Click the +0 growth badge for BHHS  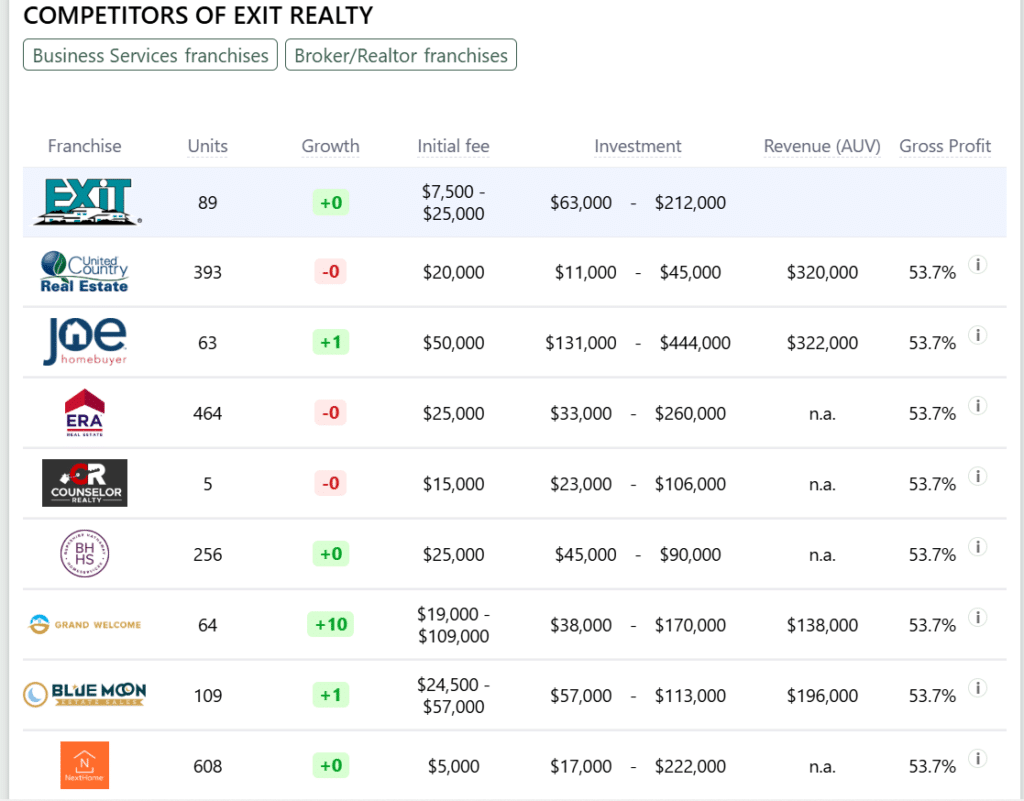330,554
